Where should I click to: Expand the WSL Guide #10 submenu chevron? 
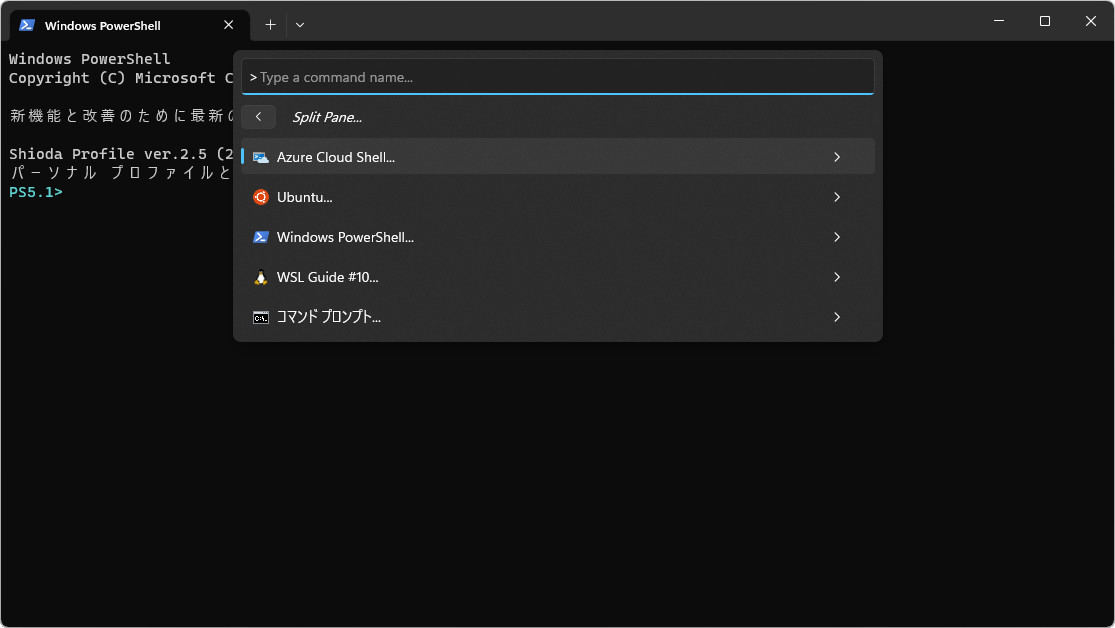pyautogui.click(x=837, y=277)
